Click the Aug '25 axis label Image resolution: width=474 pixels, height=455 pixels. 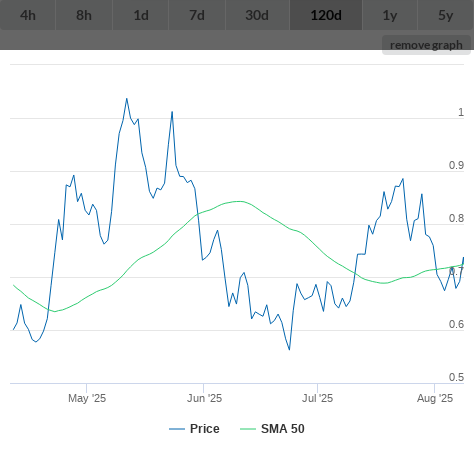coord(435,398)
